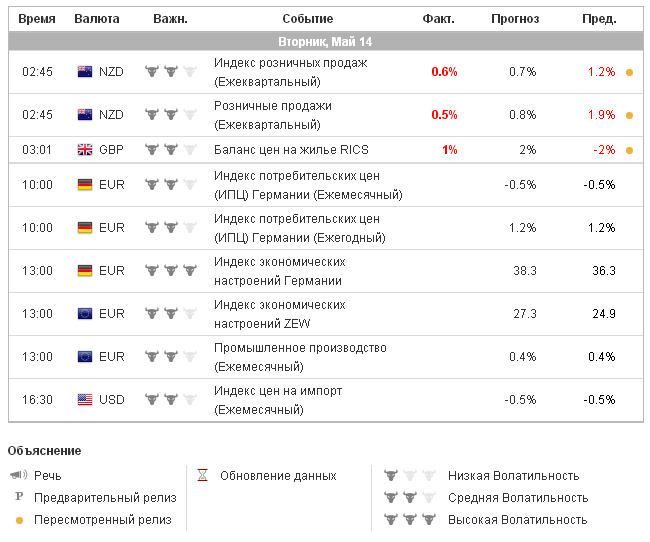Click the Событие column header
650x542 pixels.
(x=308, y=19)
